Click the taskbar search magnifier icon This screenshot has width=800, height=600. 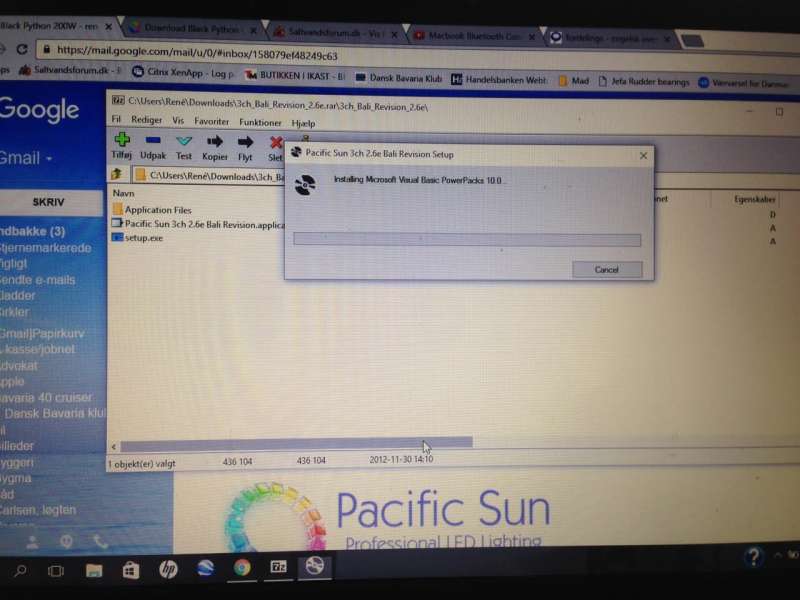click(x=20, y=570)
